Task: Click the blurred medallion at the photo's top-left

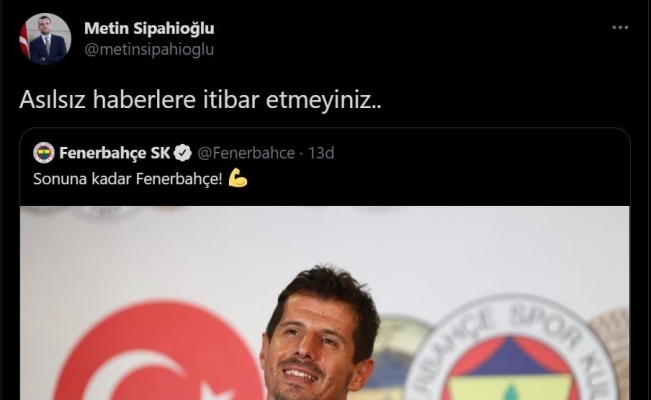Action: pos(106,214)
